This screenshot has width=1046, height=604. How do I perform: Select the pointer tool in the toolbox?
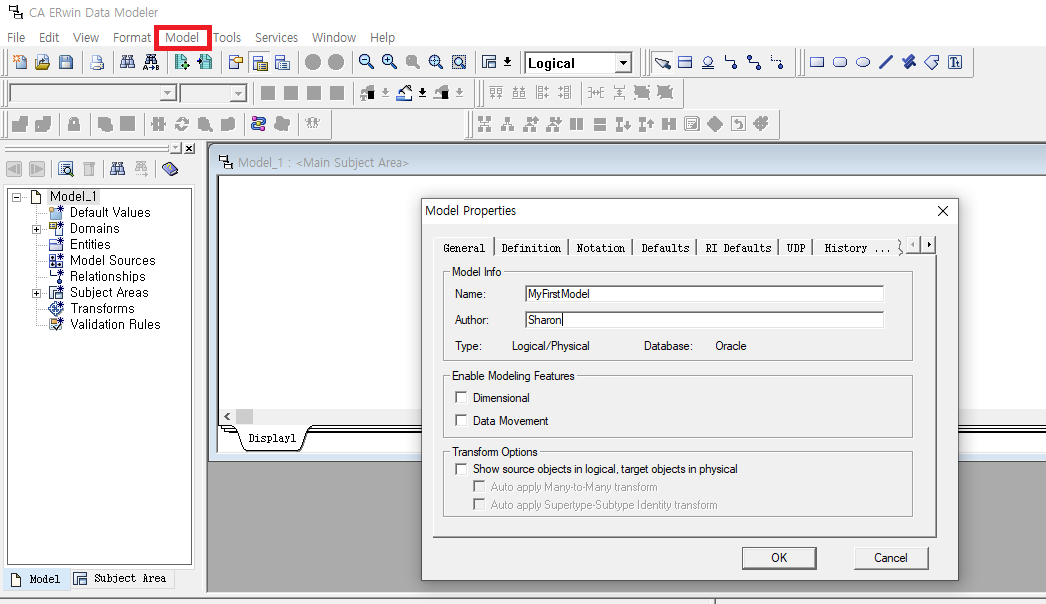[x=662, y=63]
